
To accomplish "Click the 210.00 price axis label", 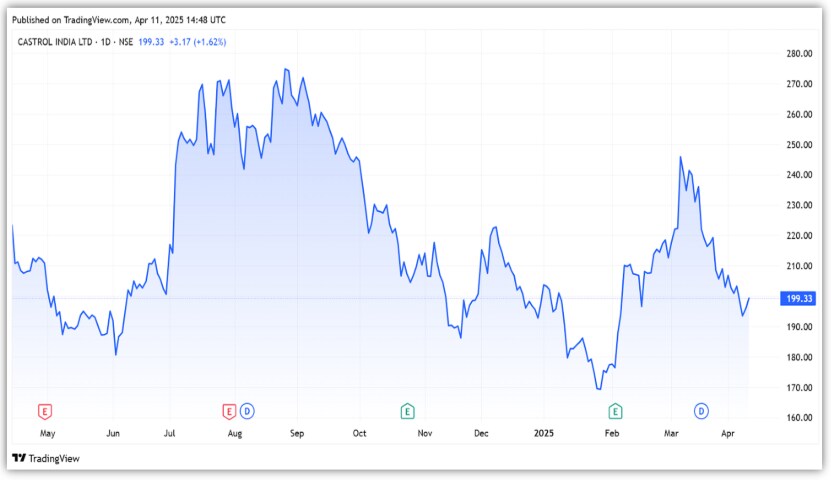I will pyautogui.click(x=799, y=266).
